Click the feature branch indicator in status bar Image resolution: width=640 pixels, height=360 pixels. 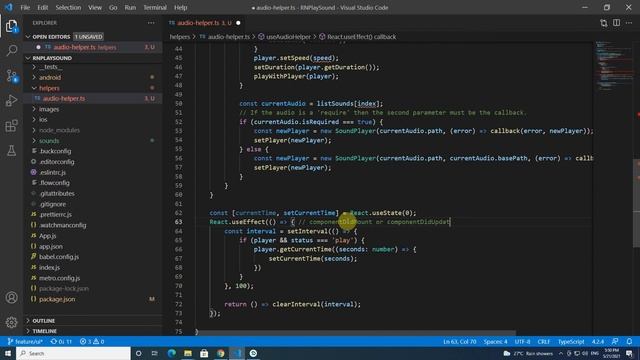[25, 342]
